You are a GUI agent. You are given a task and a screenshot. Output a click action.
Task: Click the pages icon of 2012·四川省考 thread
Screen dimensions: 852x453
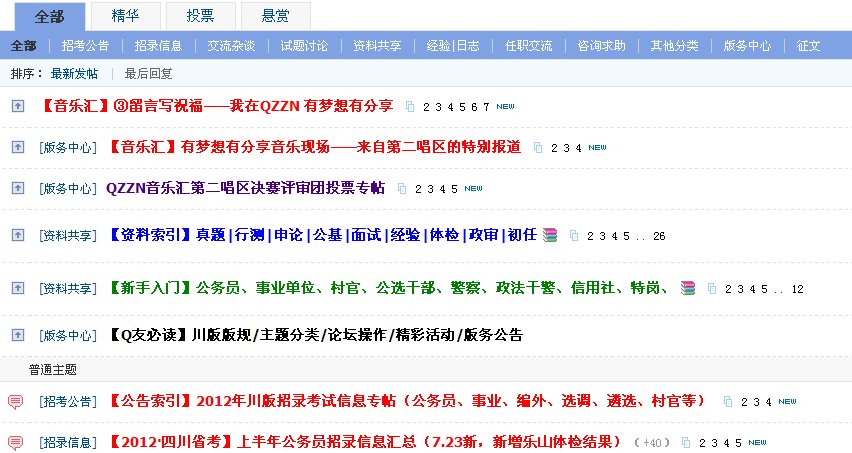click(x=686, y=443)
